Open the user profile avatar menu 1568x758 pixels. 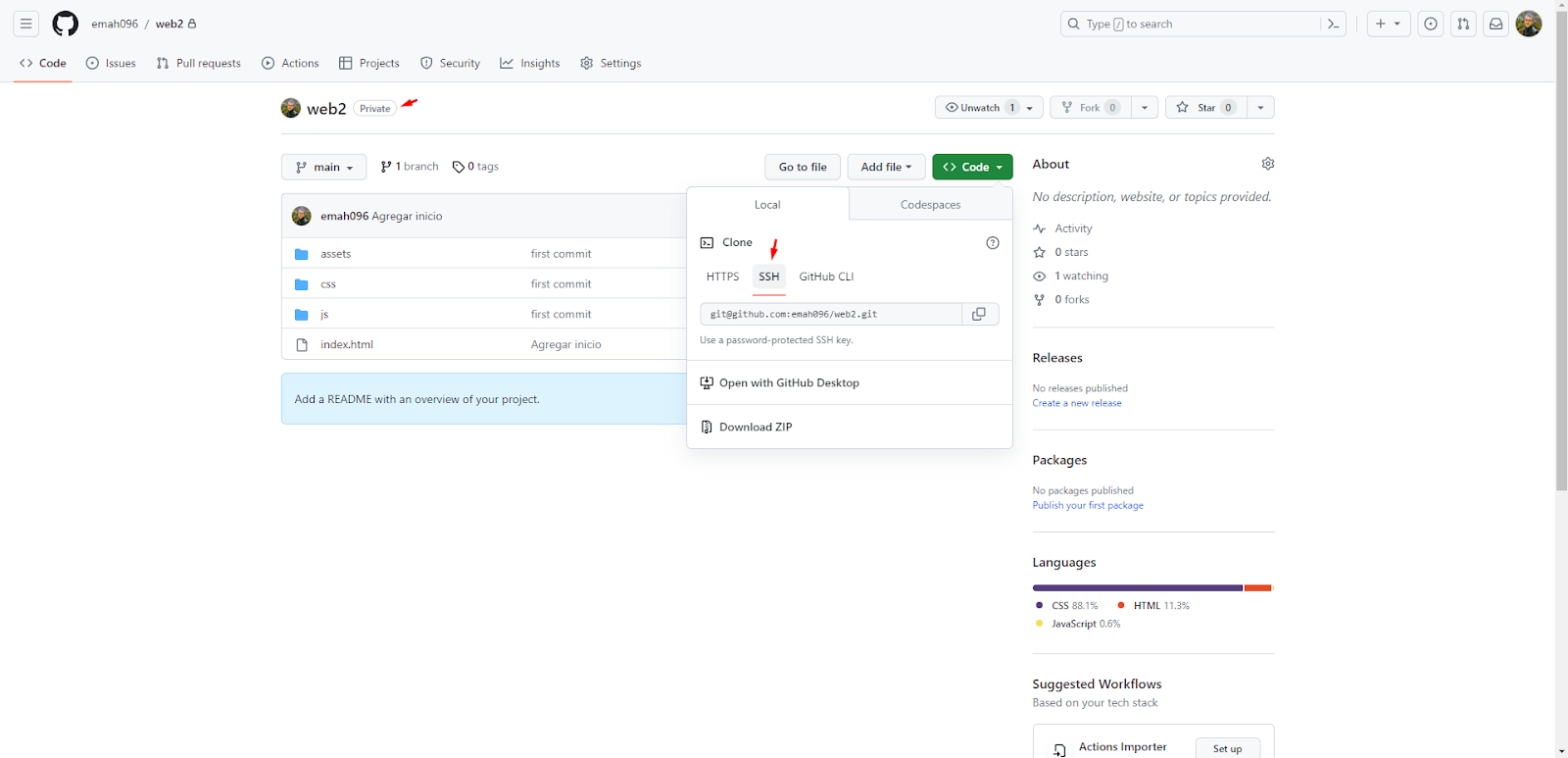tap(1529, 24)
